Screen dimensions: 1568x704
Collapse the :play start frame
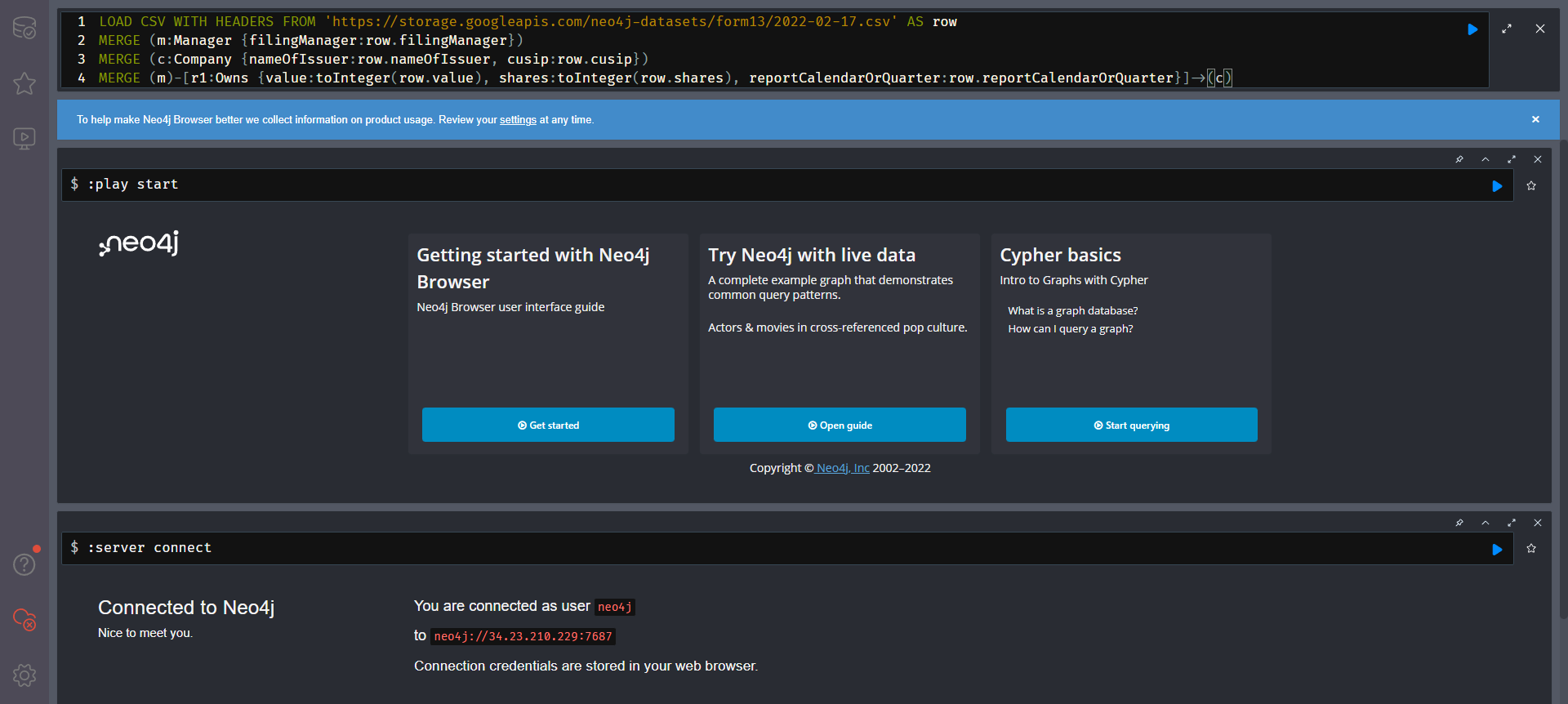pos(1486,159)
